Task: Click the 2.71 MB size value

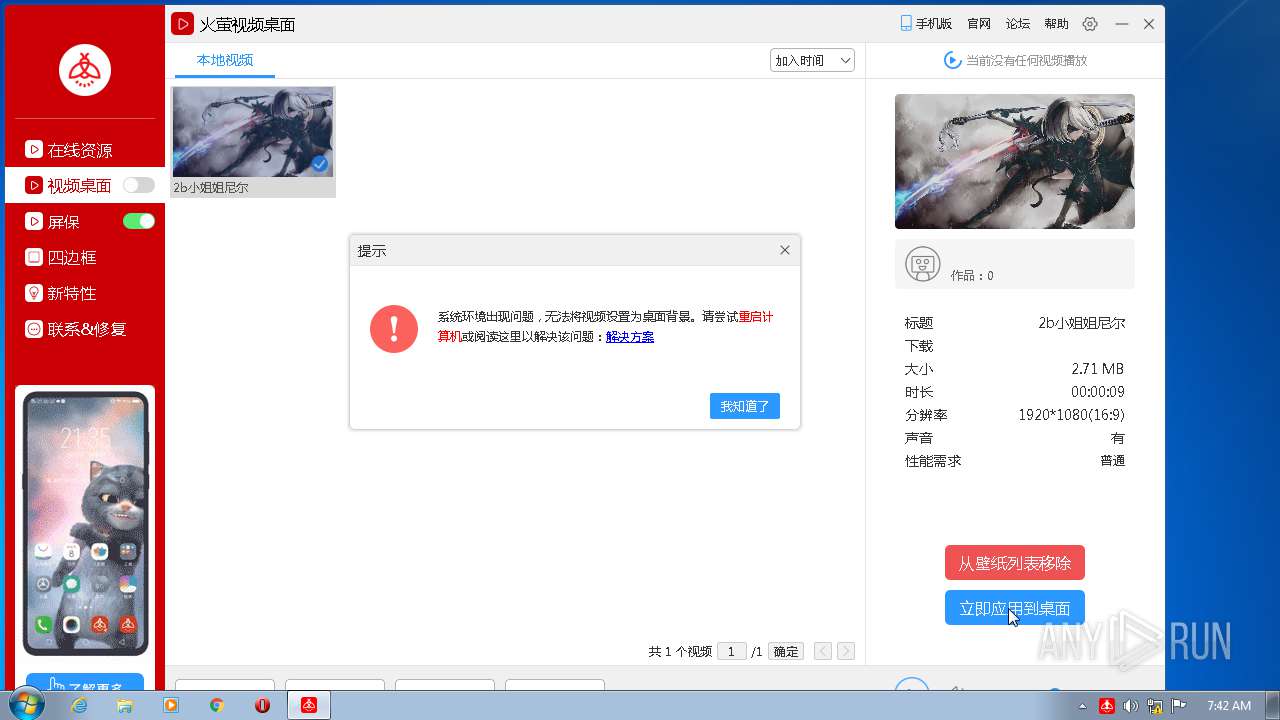Action: pos(1097,369)
